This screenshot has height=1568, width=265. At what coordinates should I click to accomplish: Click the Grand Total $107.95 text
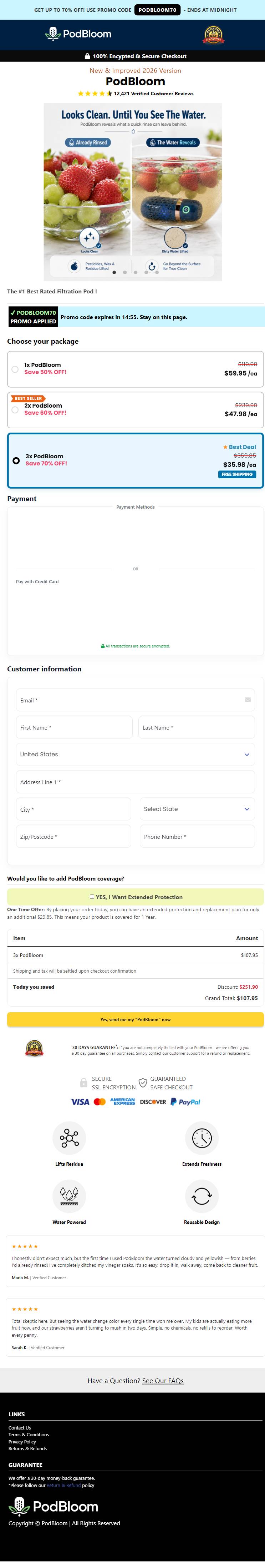tap(231, 998)
